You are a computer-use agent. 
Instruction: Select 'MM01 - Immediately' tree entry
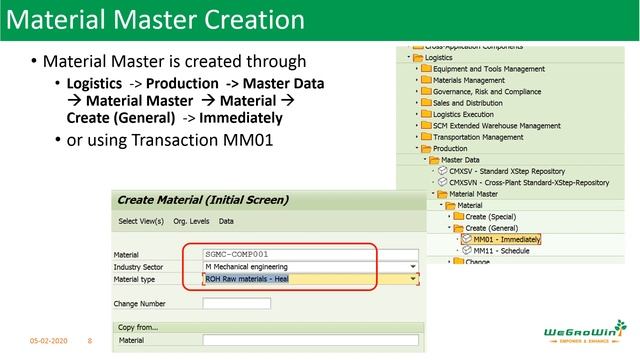pos(507,240)
